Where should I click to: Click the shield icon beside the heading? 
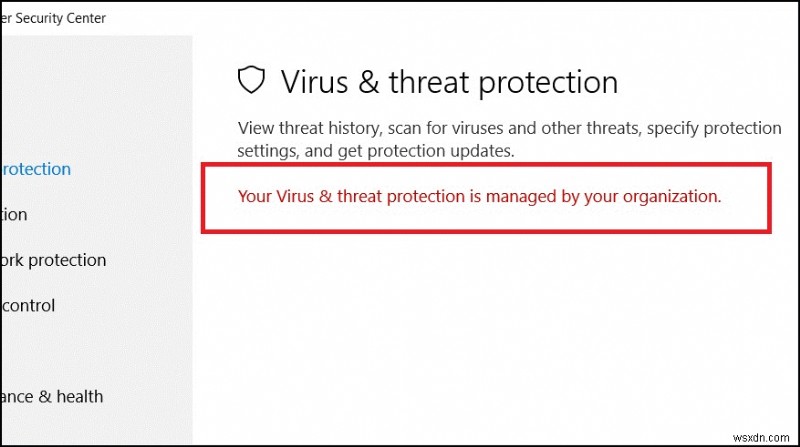251,81
